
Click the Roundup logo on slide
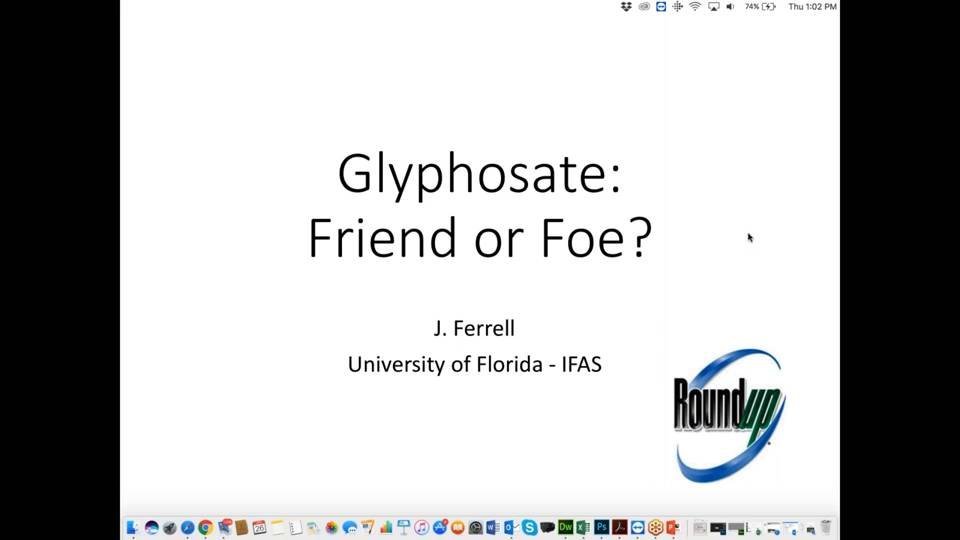729,413
